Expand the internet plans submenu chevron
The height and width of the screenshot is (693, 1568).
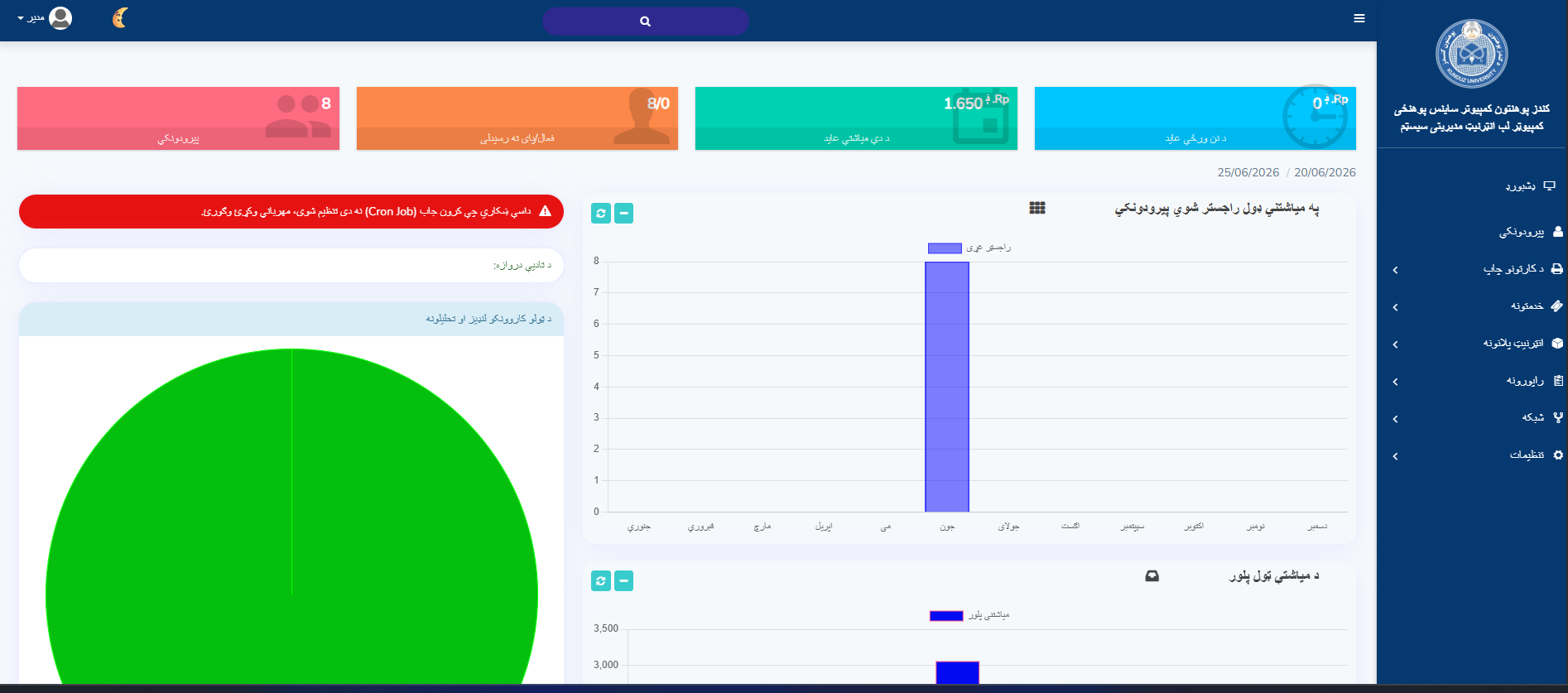coord(1395,344)
